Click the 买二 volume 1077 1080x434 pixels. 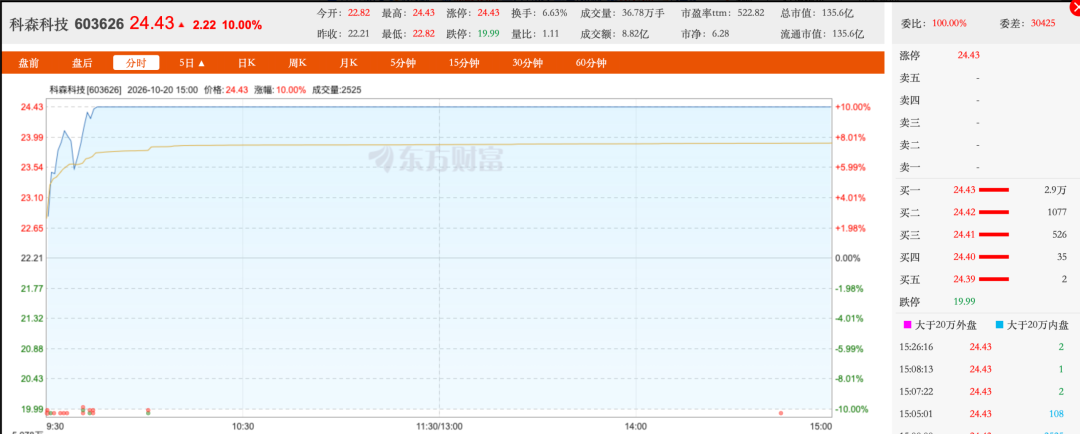pos(1057,212)
